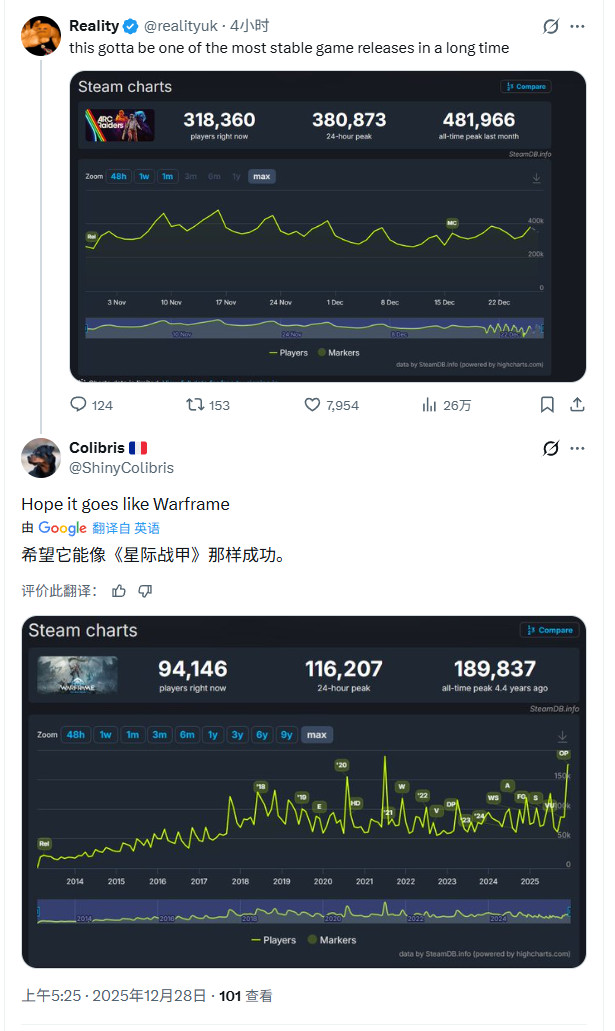
Task: Select 1y zoom on Warframe chart
Action: [212, 735]
